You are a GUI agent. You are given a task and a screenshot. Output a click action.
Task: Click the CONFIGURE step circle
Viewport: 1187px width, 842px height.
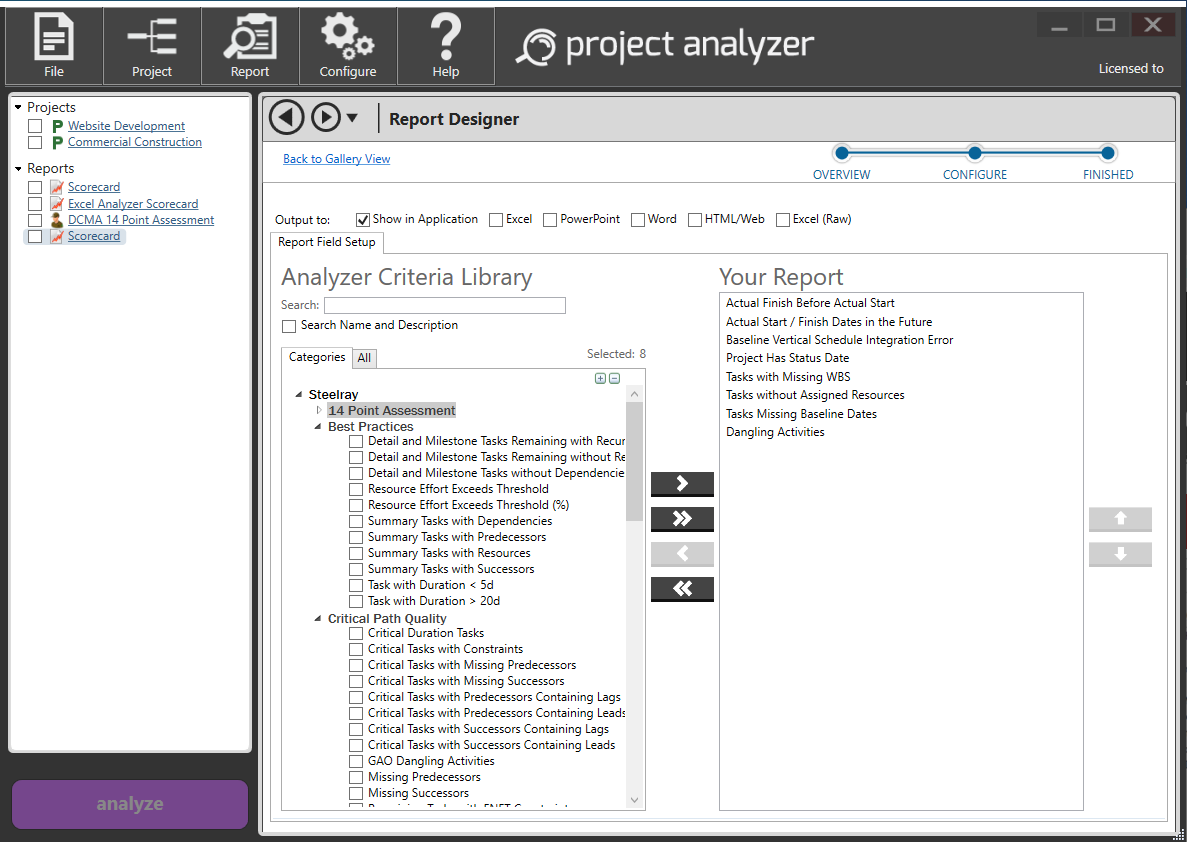pyautogui.click(x=974, y=154)
